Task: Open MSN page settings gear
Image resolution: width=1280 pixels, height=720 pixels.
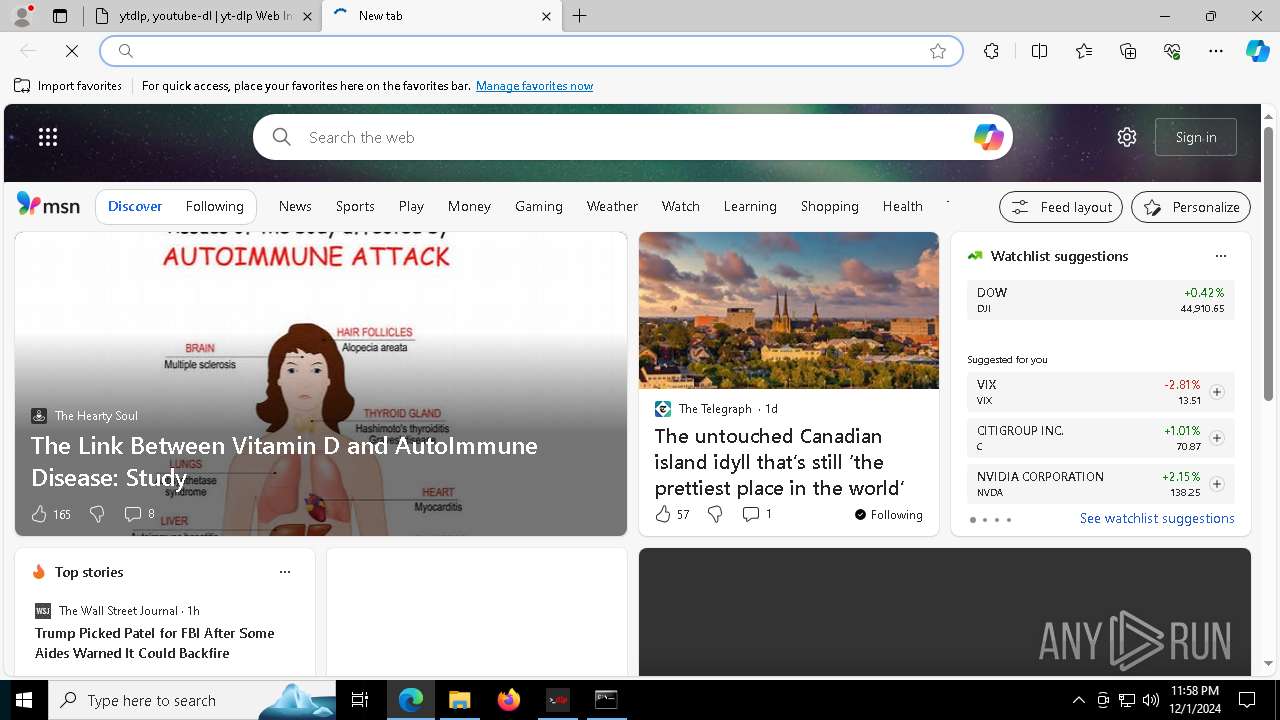Action: coord(1127,137)
